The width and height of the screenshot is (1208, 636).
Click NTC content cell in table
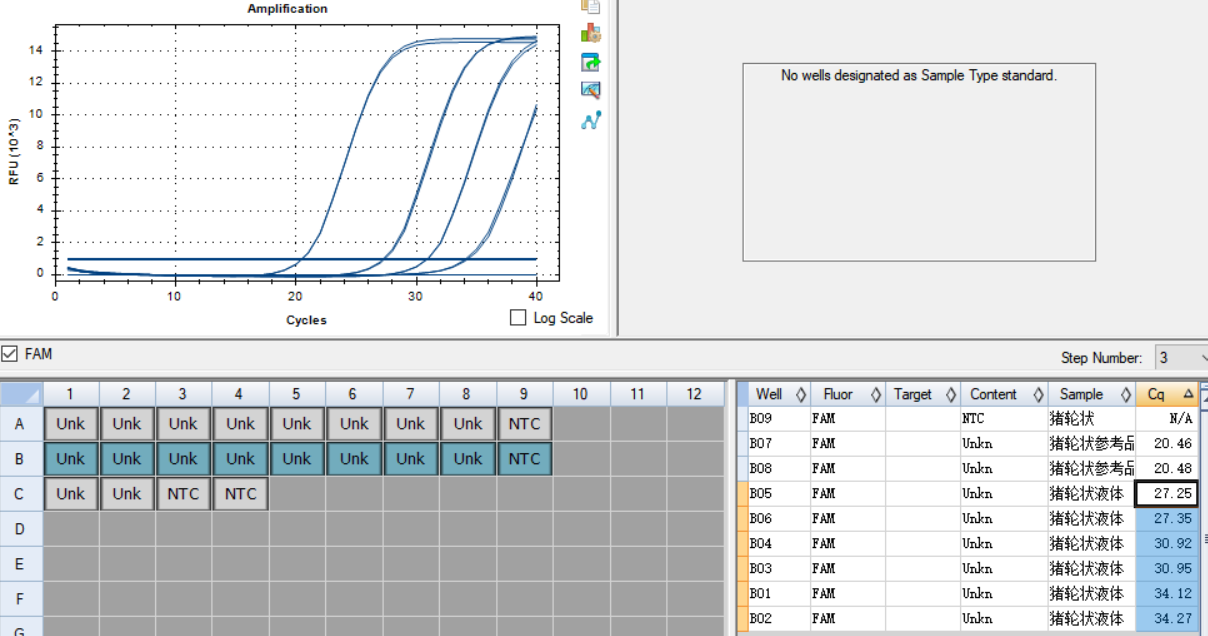(1003, 419)
